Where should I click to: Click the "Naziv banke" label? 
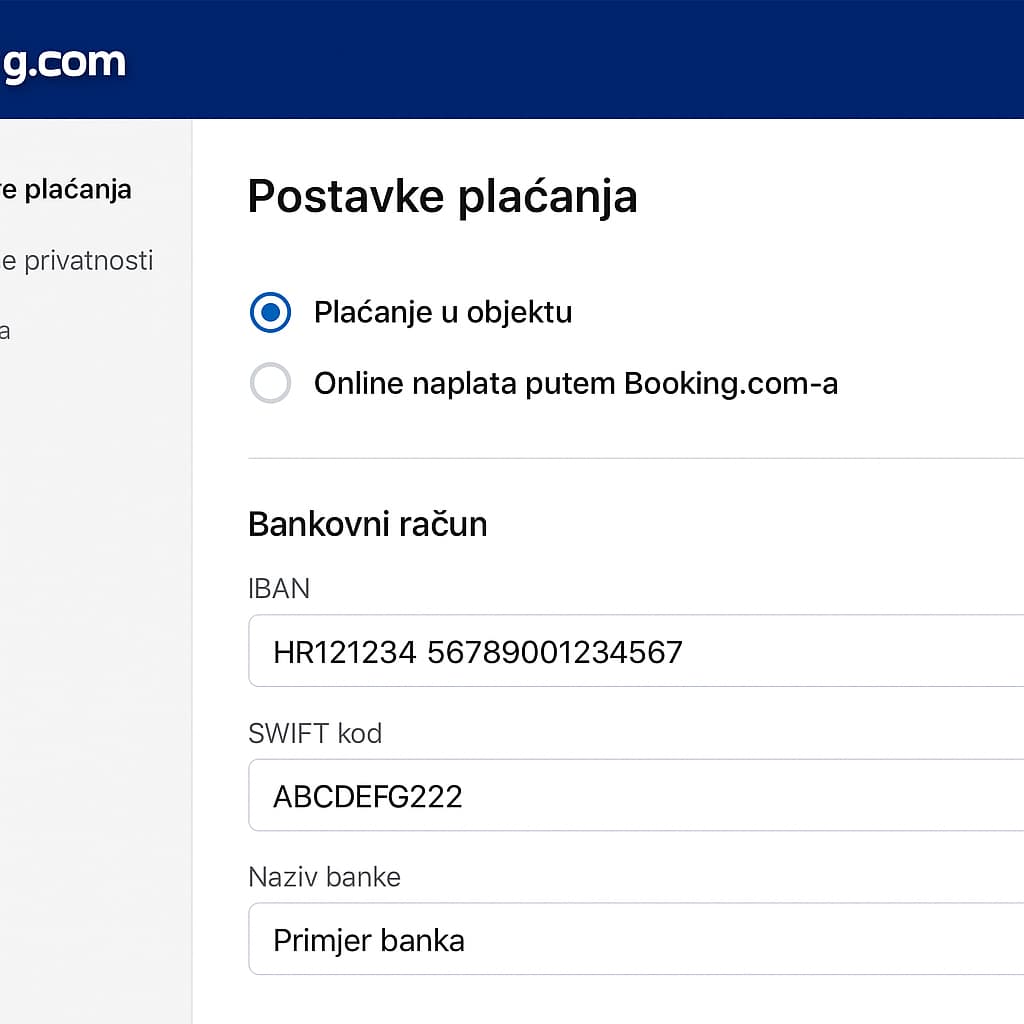[x=324, y=877]
